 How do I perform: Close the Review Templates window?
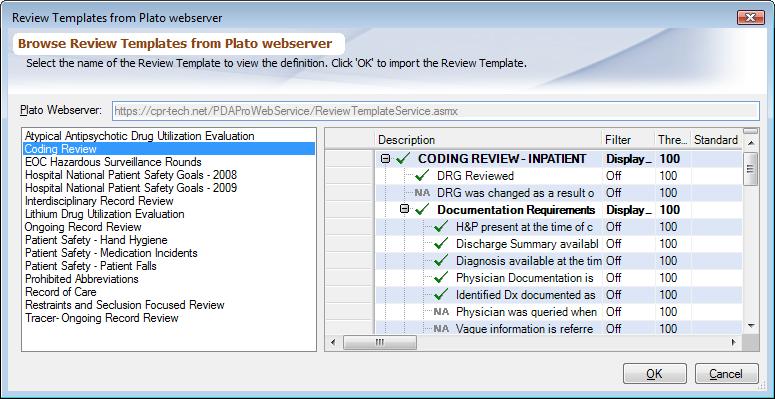click(751, 18)
